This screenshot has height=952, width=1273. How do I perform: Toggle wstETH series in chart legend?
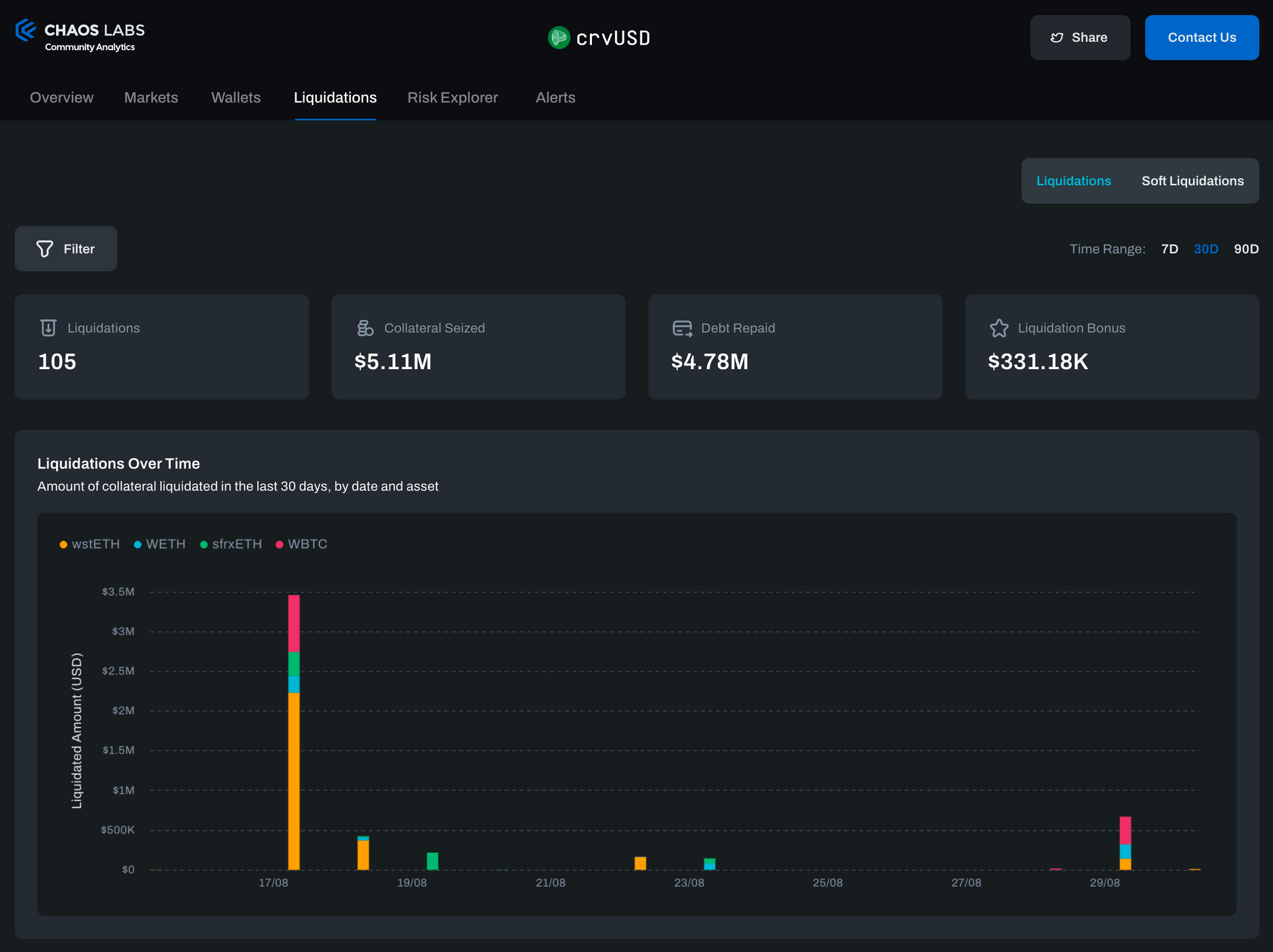pyautogui.click(x=90, y=544)
